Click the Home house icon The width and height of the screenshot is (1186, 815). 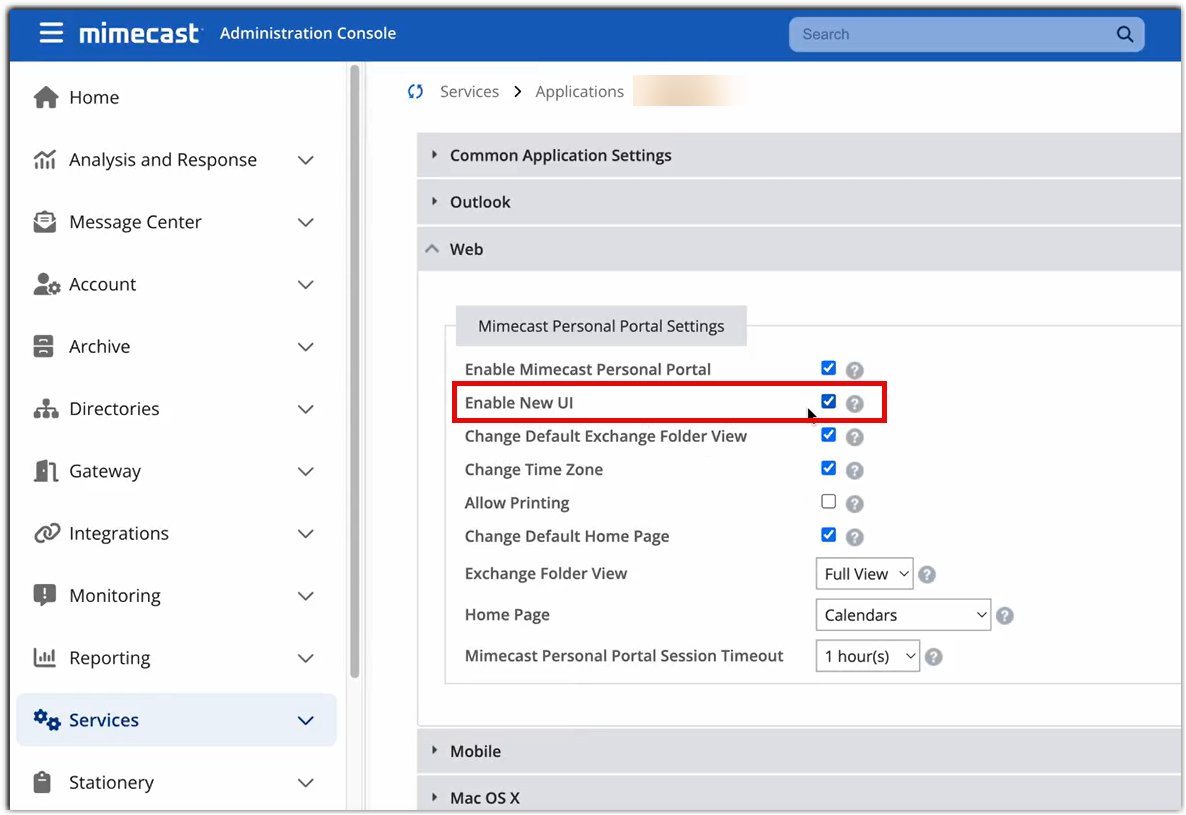(x=46, y=97)
